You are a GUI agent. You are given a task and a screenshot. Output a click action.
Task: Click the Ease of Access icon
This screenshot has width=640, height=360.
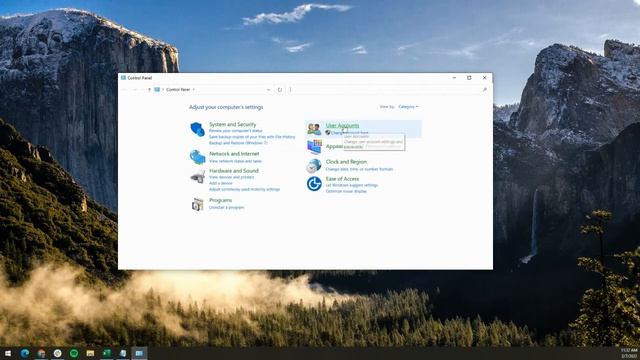314,184
